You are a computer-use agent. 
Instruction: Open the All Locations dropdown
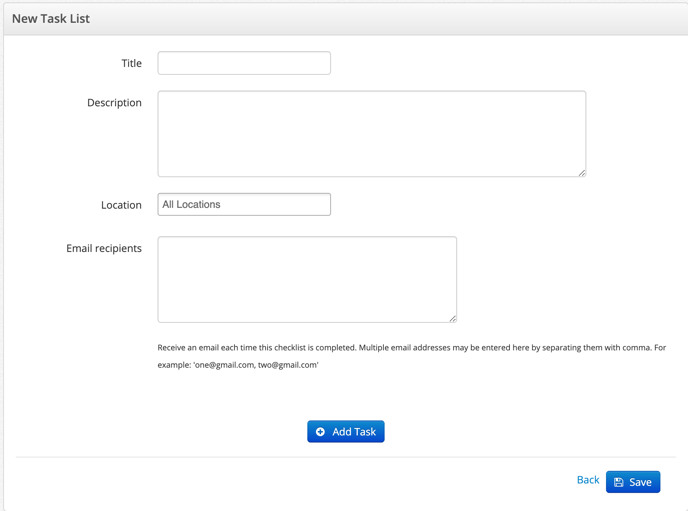pyautogui.click(x=244, y=204)
